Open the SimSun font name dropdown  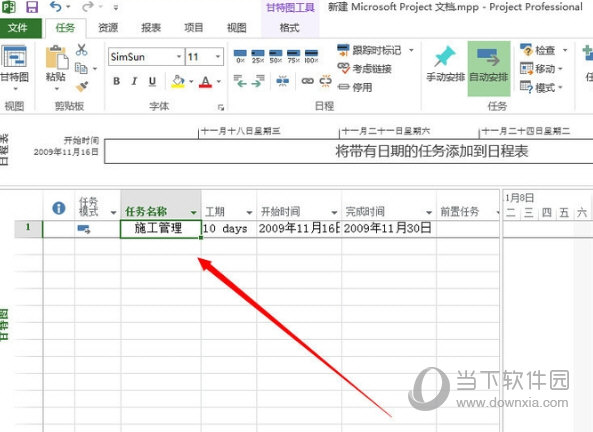click(x=179, y=57)
